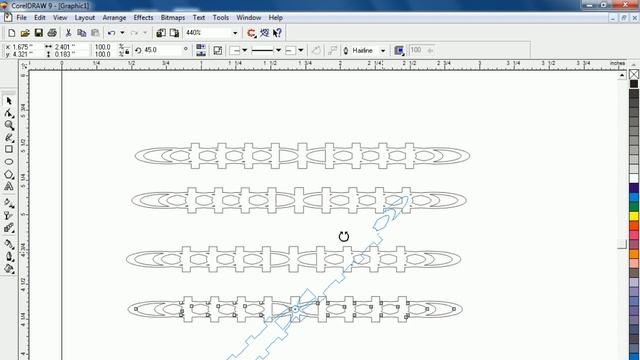Open the Tools menu
Viewport: 640px width, 360px height.
(220, 18)
